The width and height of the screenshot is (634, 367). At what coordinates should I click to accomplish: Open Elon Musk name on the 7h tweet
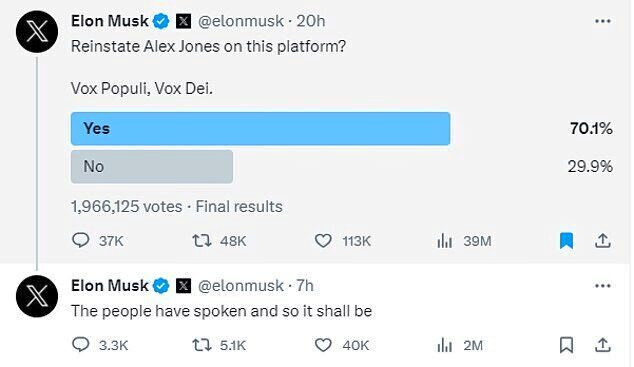pos(110,286)
